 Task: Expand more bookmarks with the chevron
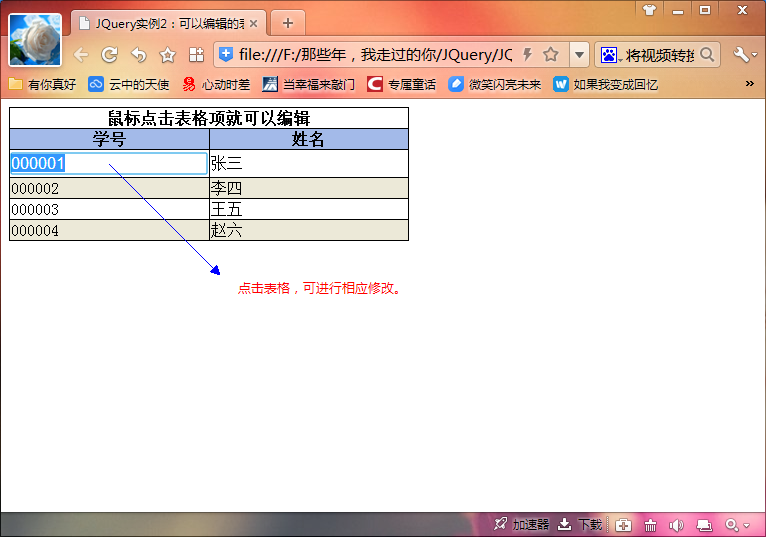click(749, 84)
